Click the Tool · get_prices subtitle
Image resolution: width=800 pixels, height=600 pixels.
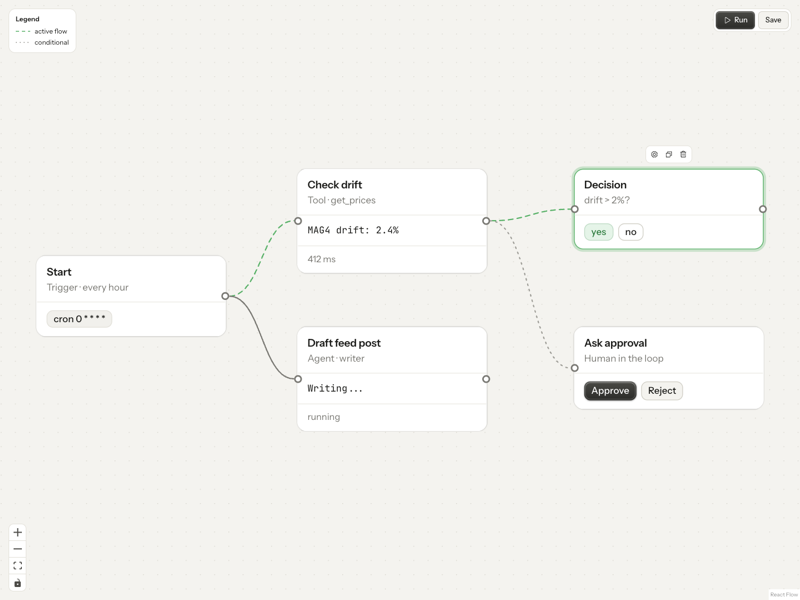(341, 200)
